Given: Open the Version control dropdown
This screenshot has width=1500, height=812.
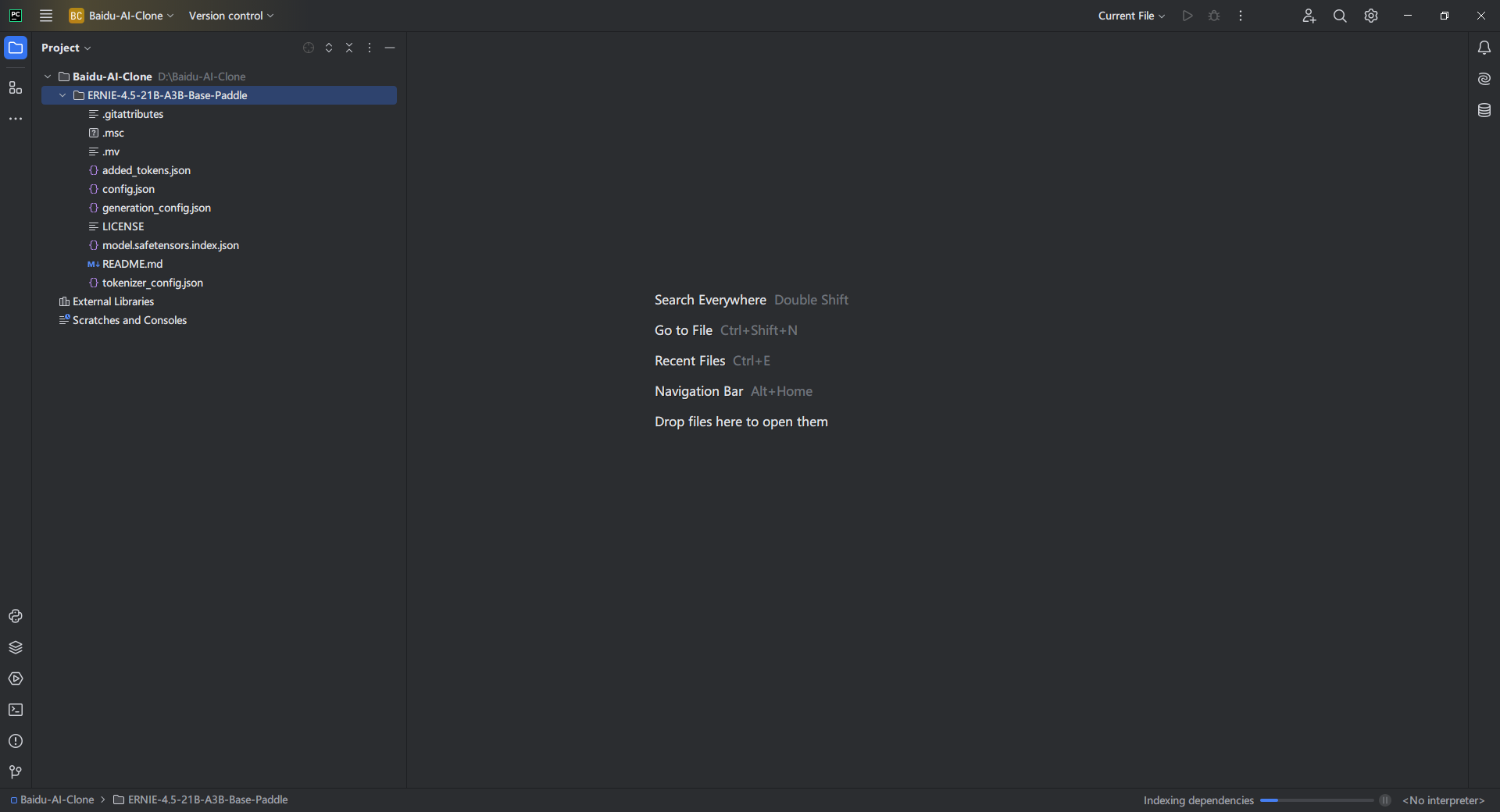Looking at the screenshot, I should (x=231, y=16).
